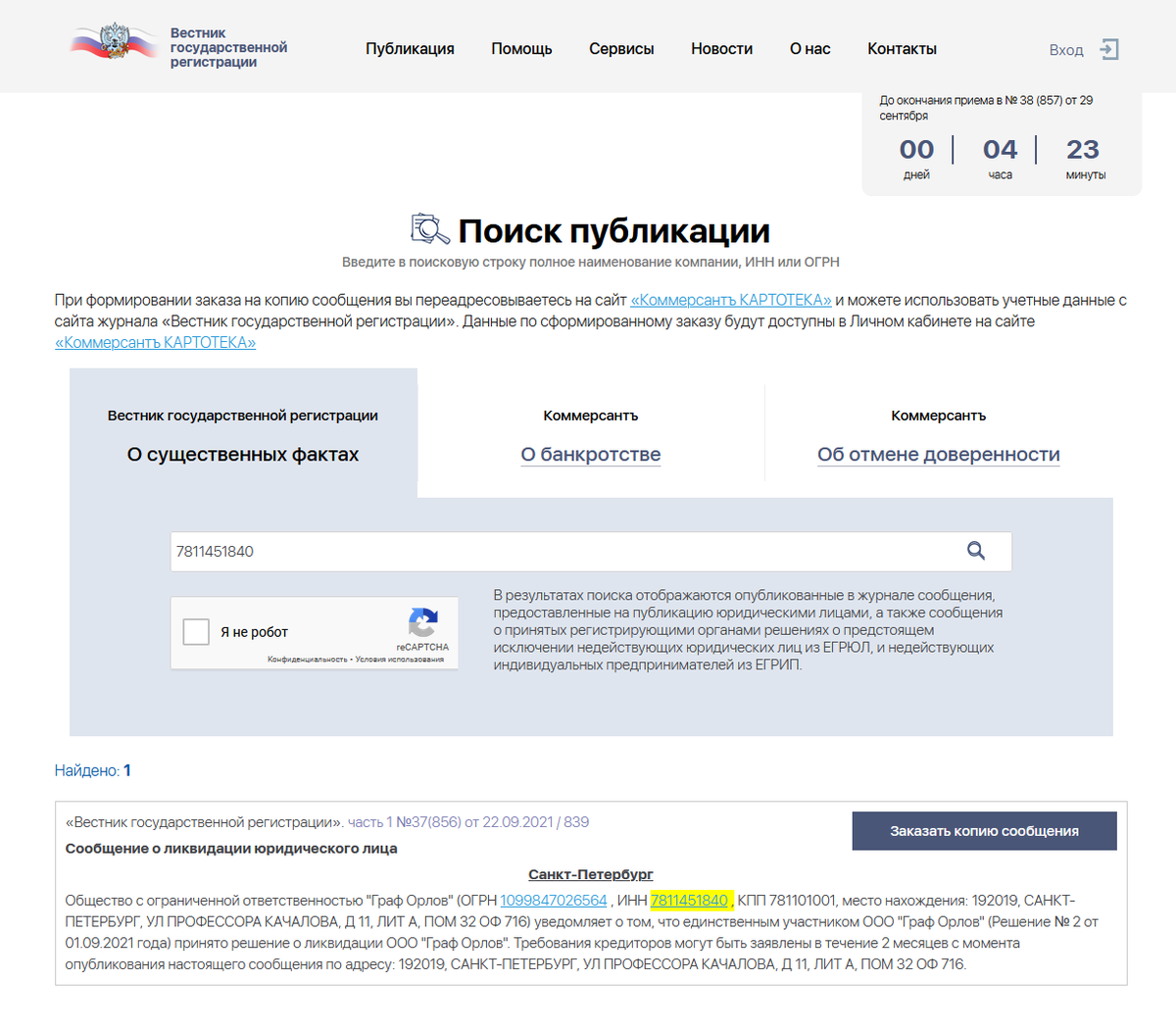This screenshot has height=1031, width=1176.
Task: Click the Сообщение о ликвидации юридического лица title
Action: (231, 849)
